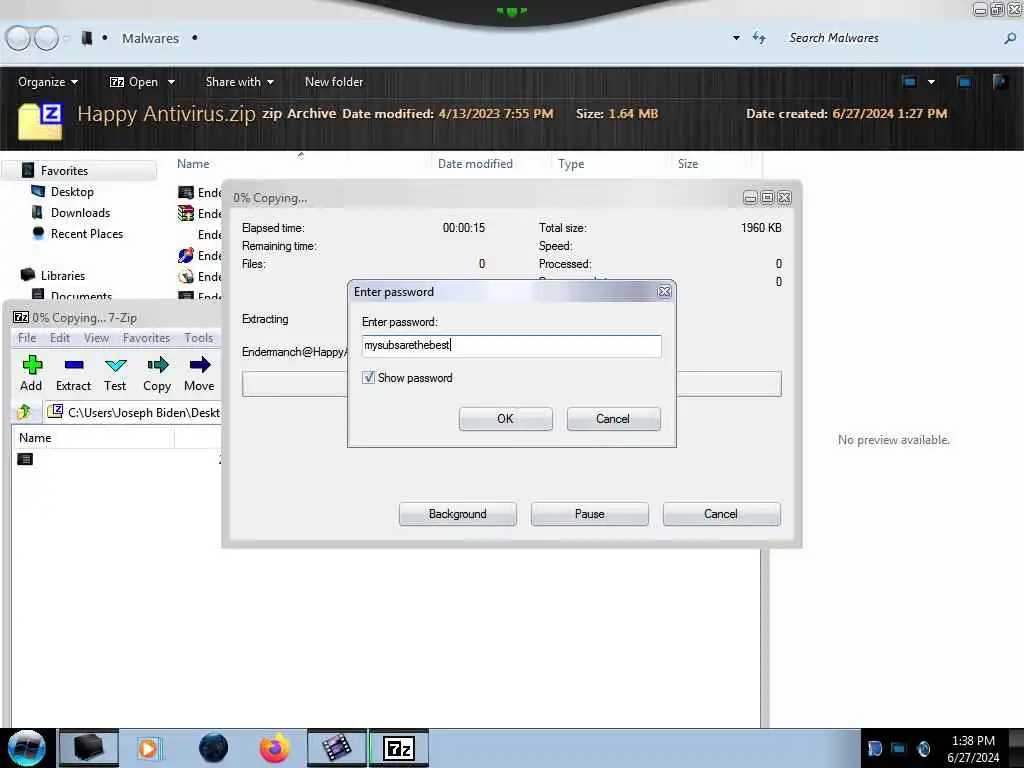The height and width of the screenshot is (768, 1024).
Task: Click the Happy Antivirus.zip archive icon
Action: tap(40, 121)
